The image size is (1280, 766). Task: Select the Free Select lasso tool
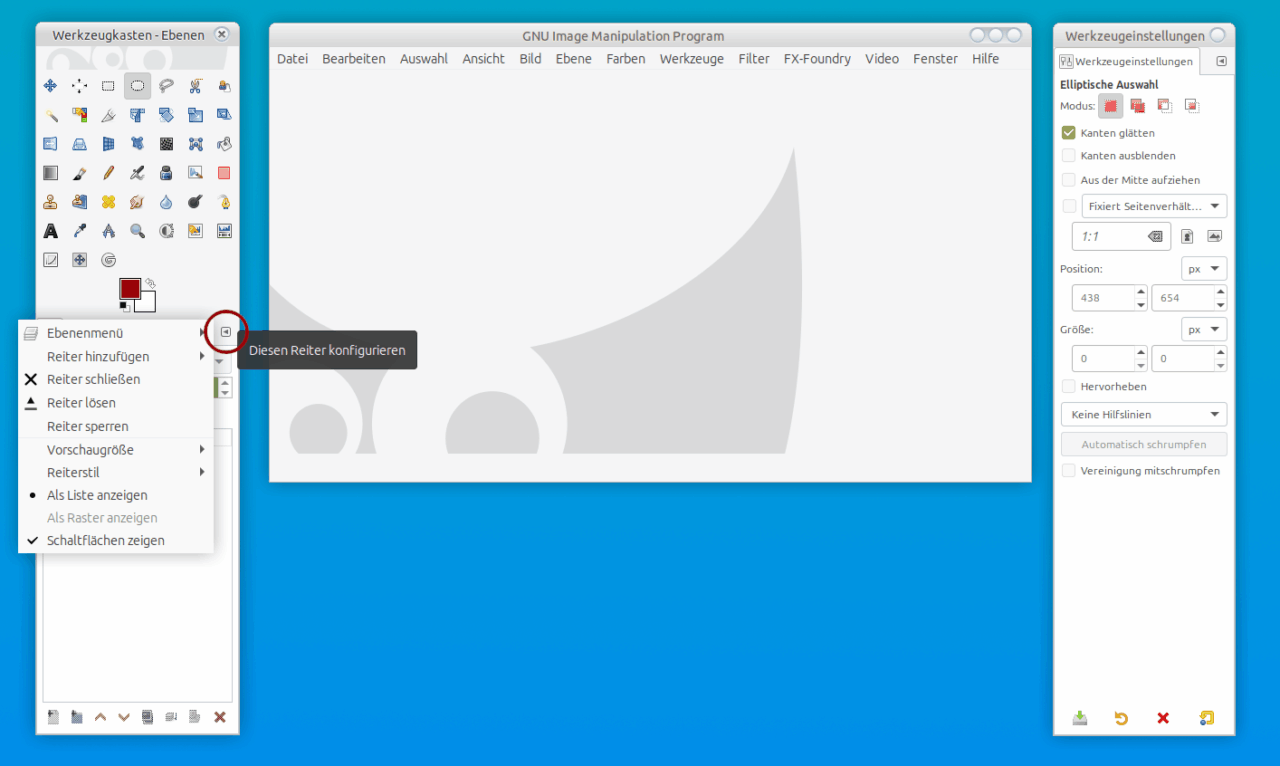(167, 86)
